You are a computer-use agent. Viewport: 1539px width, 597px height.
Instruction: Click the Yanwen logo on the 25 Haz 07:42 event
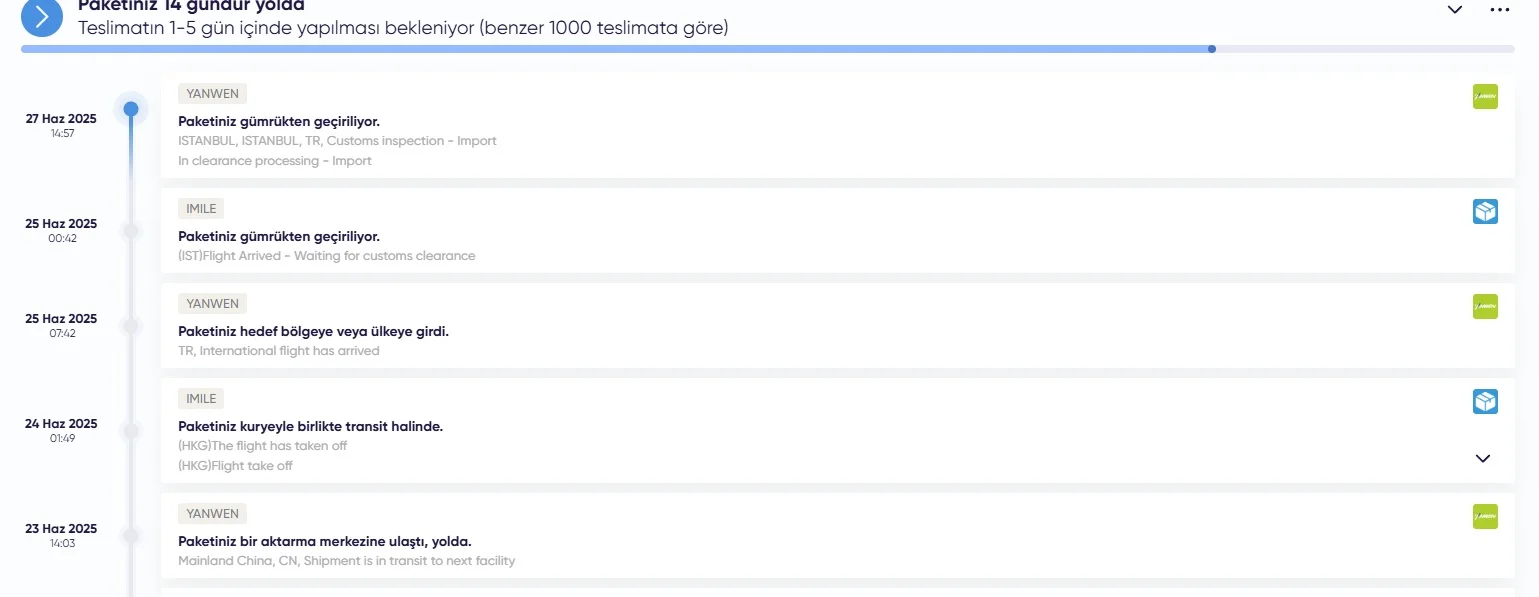(1485, 307)
